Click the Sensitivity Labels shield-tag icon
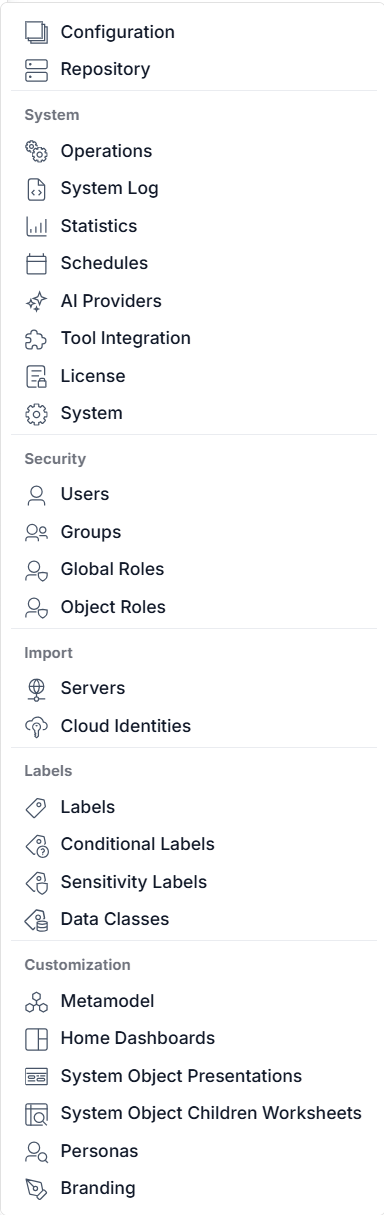The height and width of the screenshot is (1215, 384). [x=36, y=882]
